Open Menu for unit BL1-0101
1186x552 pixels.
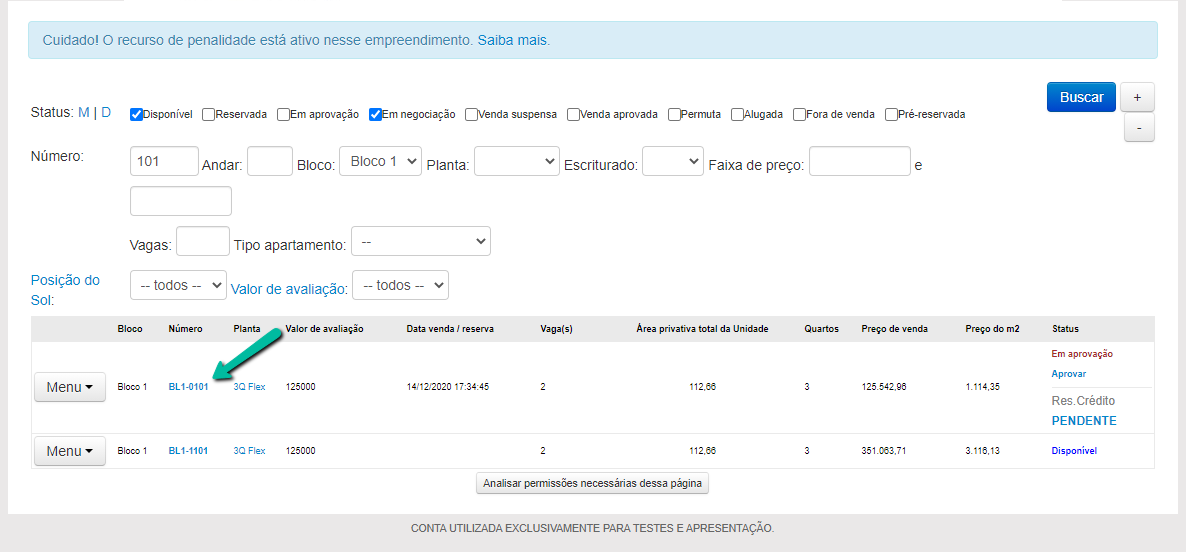pyautogui.click(x=69, y=387)
